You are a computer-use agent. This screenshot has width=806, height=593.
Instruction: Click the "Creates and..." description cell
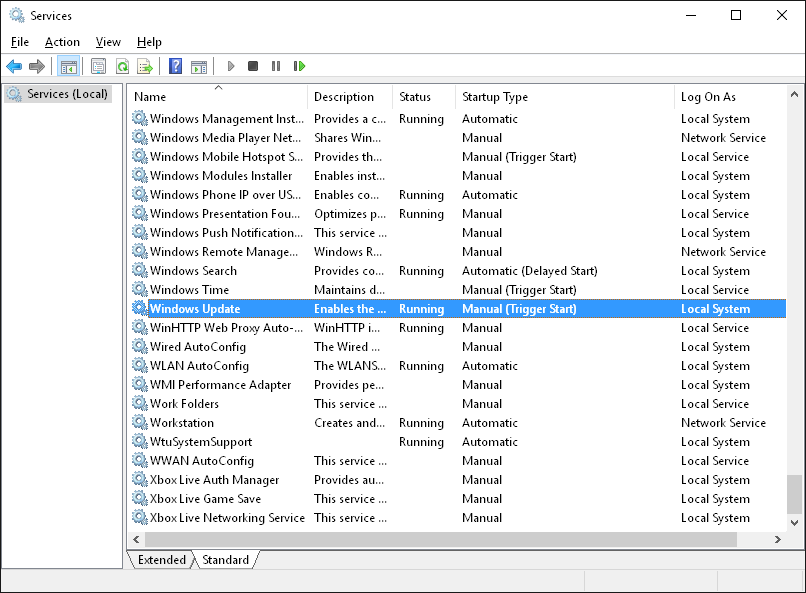[x=350, y=423]
